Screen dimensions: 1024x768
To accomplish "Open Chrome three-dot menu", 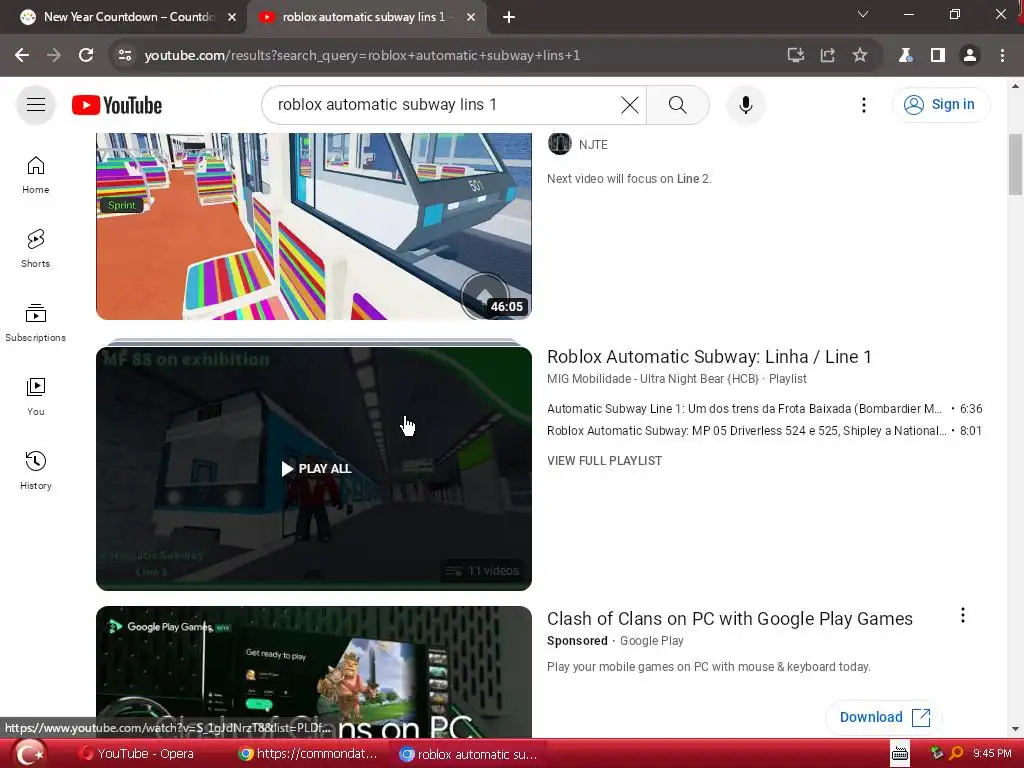I will 1002,56.
